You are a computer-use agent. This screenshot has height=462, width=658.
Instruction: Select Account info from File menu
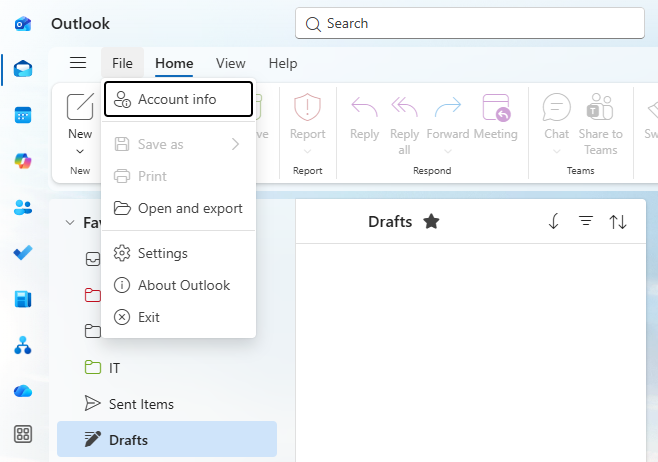pos(178,99)
